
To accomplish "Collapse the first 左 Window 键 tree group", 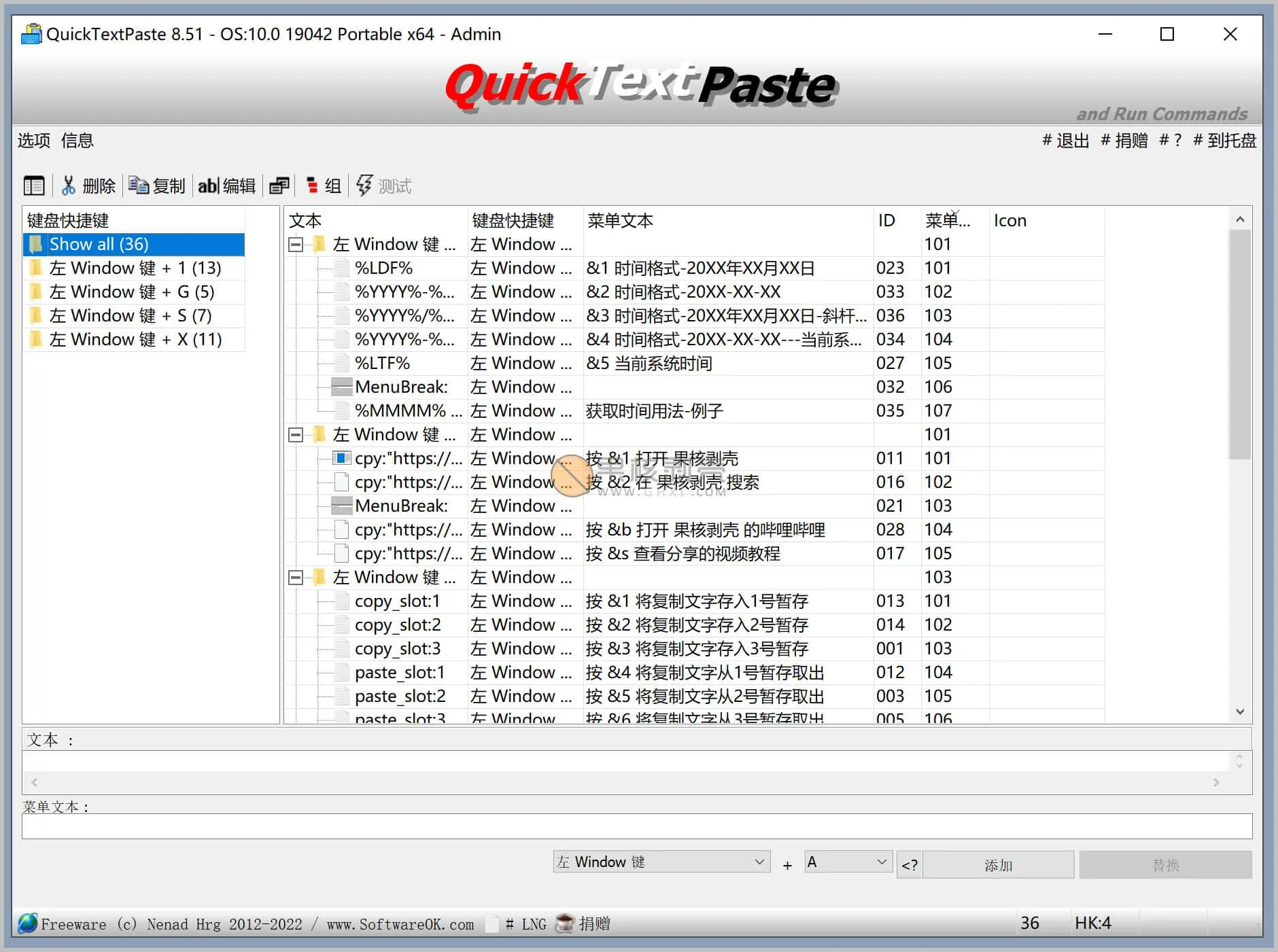I will point(296,244).
